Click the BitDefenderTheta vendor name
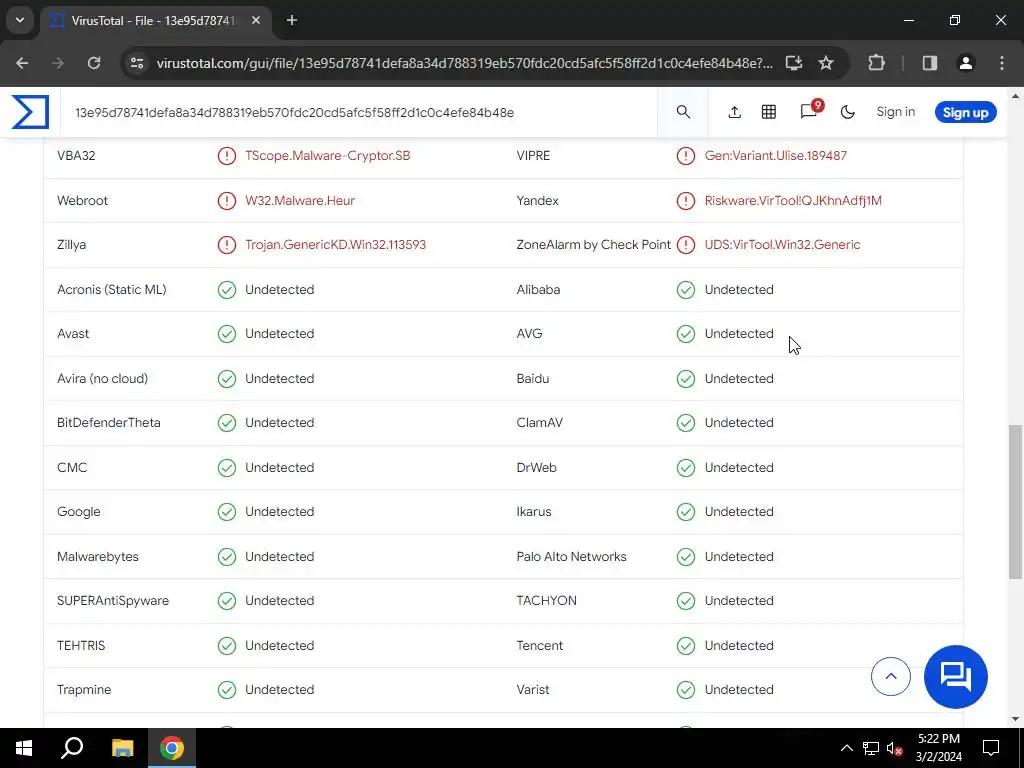 point(108,423)
